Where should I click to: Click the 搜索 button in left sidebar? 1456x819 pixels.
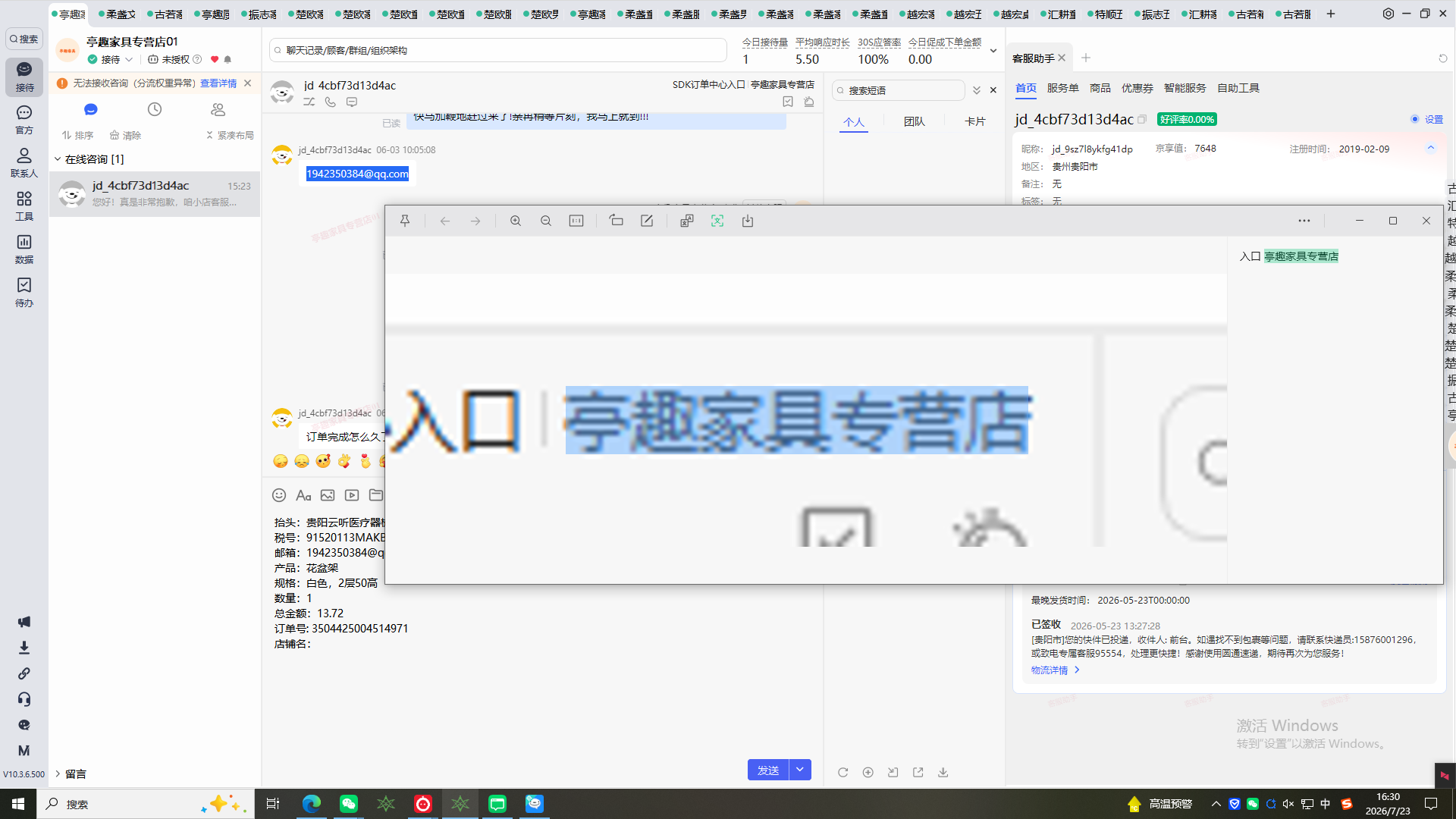pyautogui.click(x=24, y=39)
